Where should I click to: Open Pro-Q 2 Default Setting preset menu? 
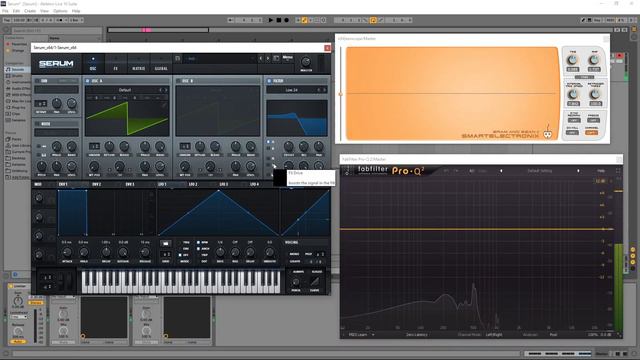click(540, 171)
